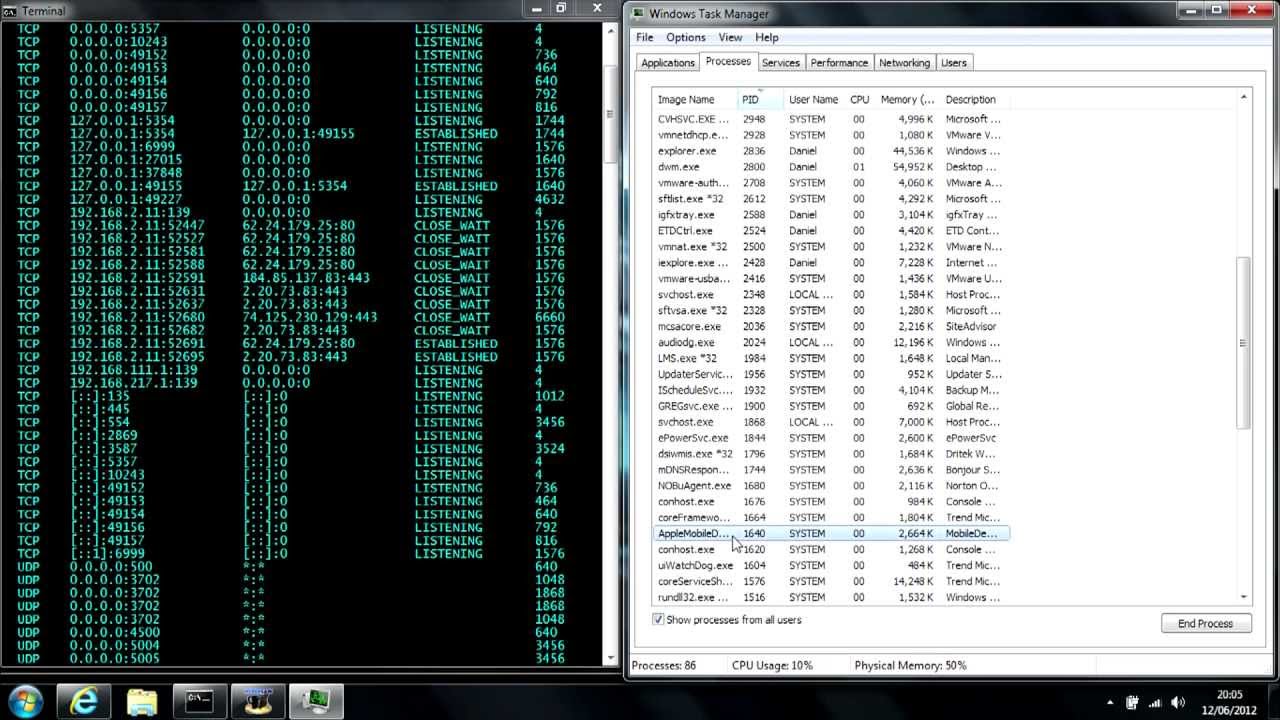Viewport: 1280px width, 720px height.
Task: Switch to the Terminal taskbar button
Action: (200, 702)
